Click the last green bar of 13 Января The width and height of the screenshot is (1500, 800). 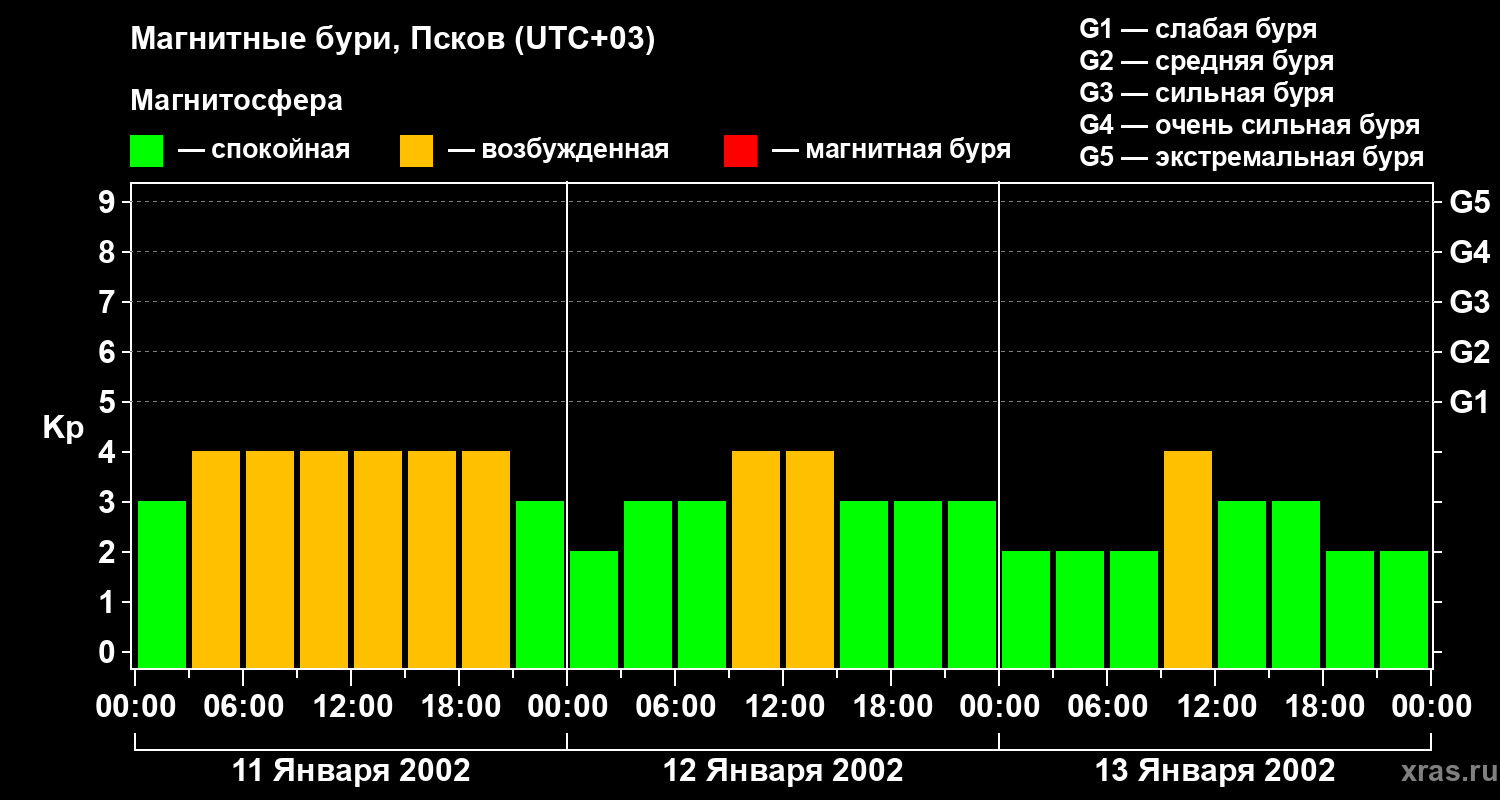tap(1404, 609)
